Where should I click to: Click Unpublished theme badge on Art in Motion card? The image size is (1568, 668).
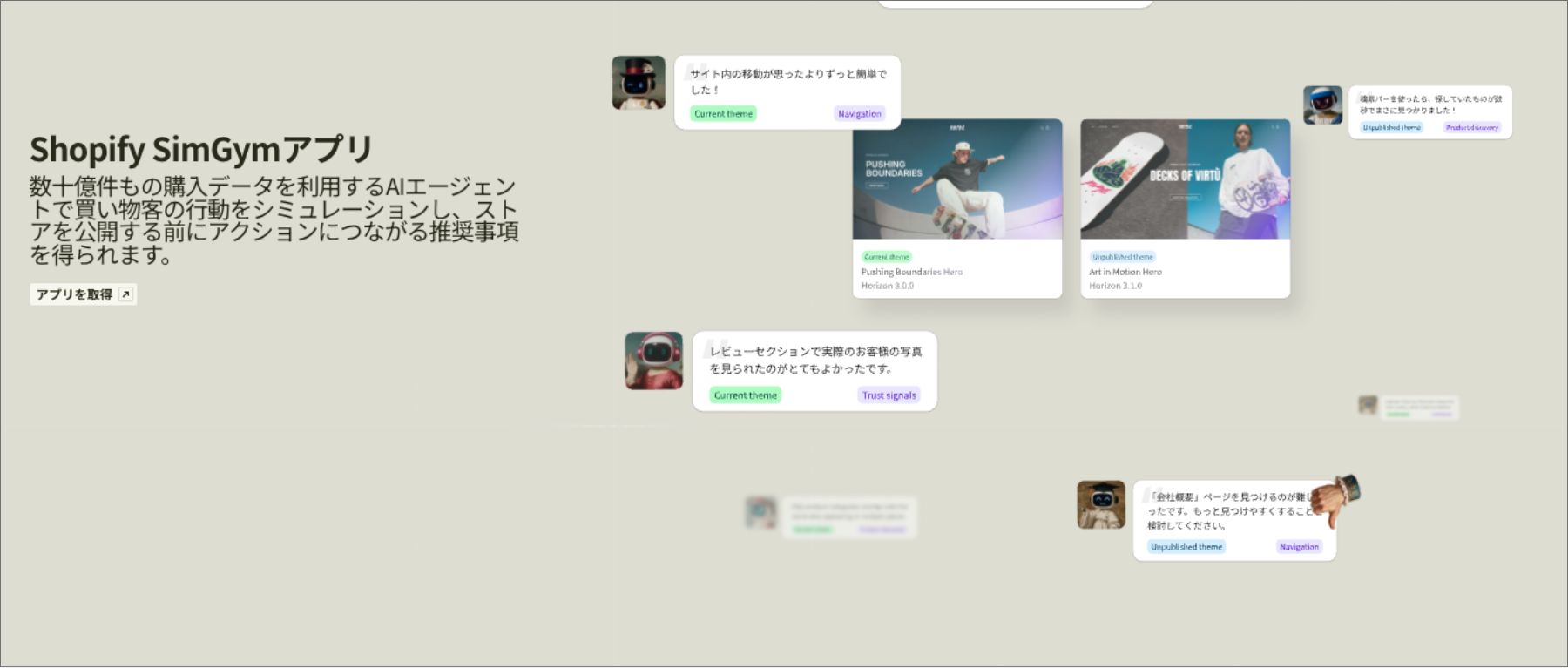(x=1122, y=257)
